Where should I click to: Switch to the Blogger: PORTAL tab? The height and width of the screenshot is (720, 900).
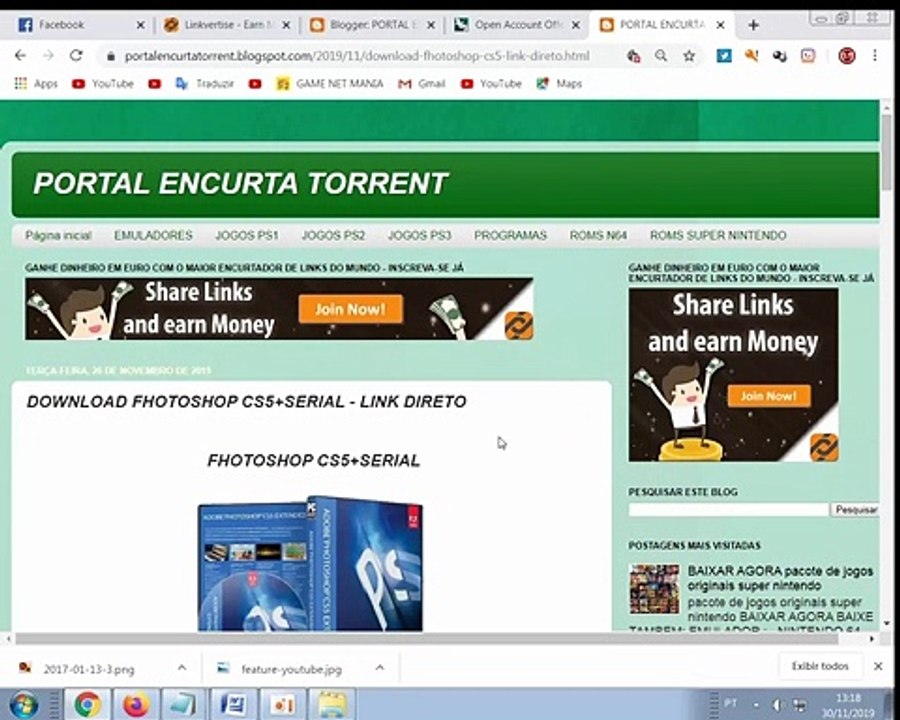point(370,25)
